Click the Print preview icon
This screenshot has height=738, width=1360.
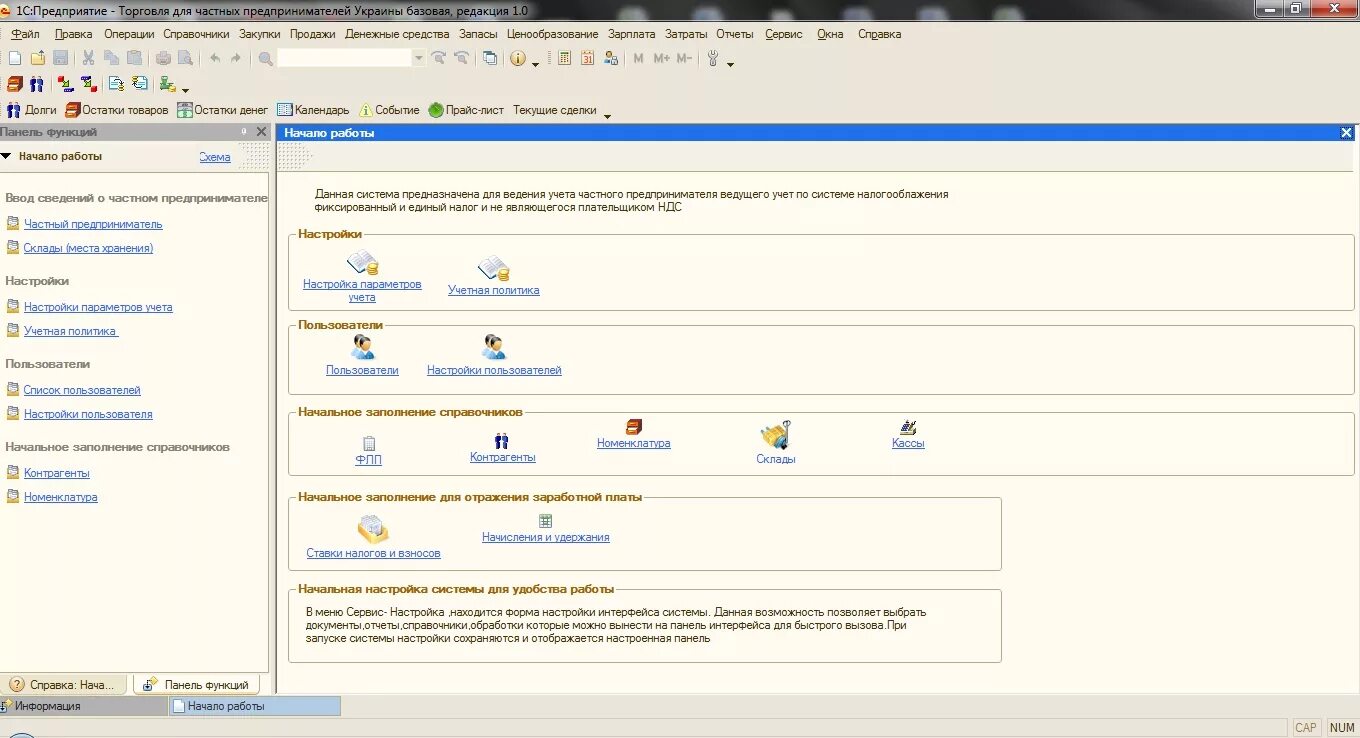coord(185,58)
